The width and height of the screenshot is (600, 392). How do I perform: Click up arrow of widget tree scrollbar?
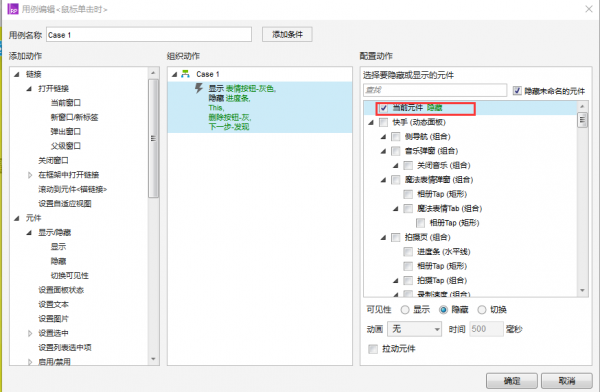pos(582,106)
